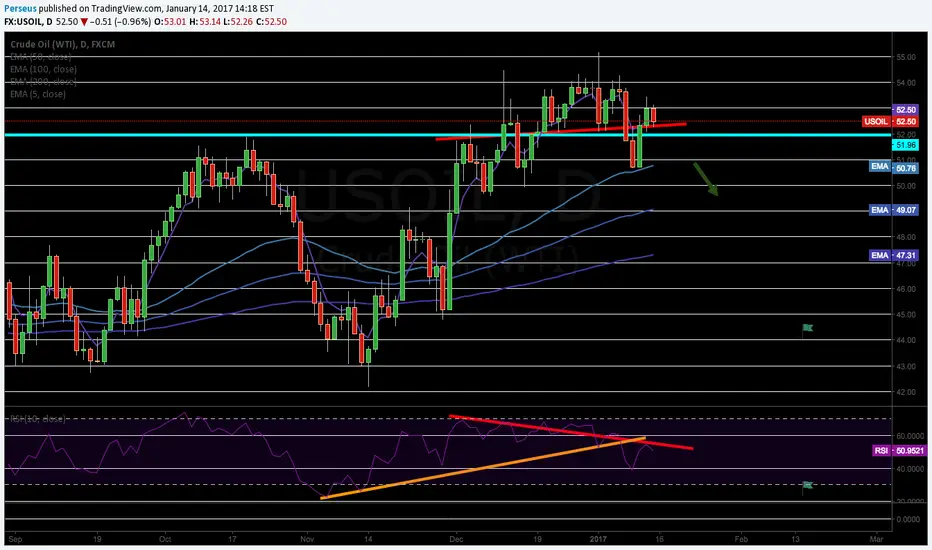Click the 44.00 price axis label

pyautogui.click(x=906, y=340)
